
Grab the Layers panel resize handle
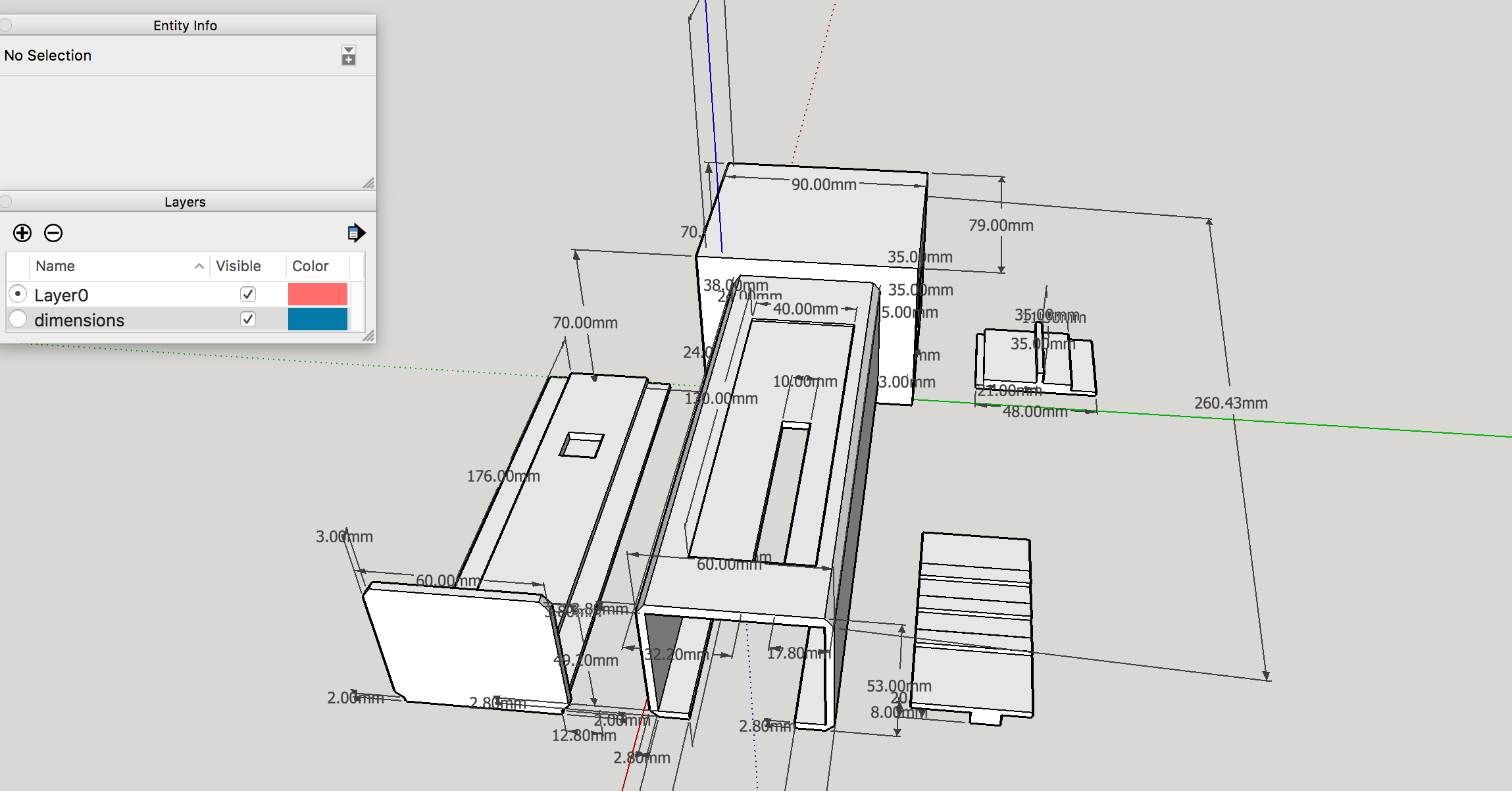click(x=368, y=337)
